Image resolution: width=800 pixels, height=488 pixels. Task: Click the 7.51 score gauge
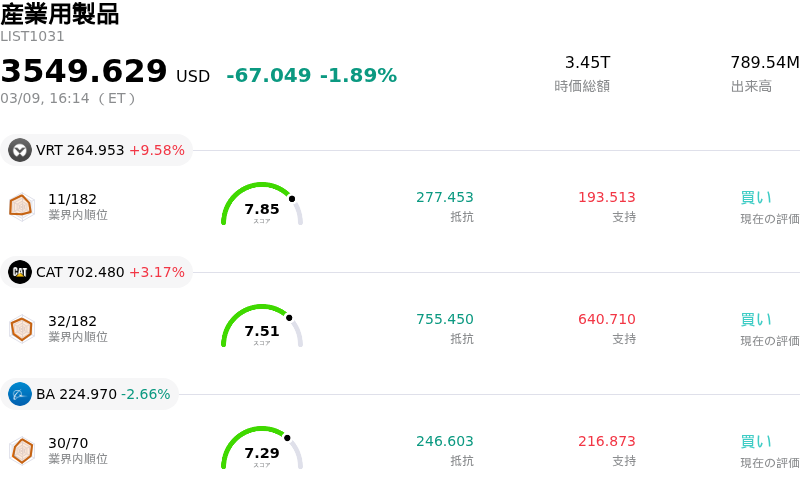tap(262, 327)
